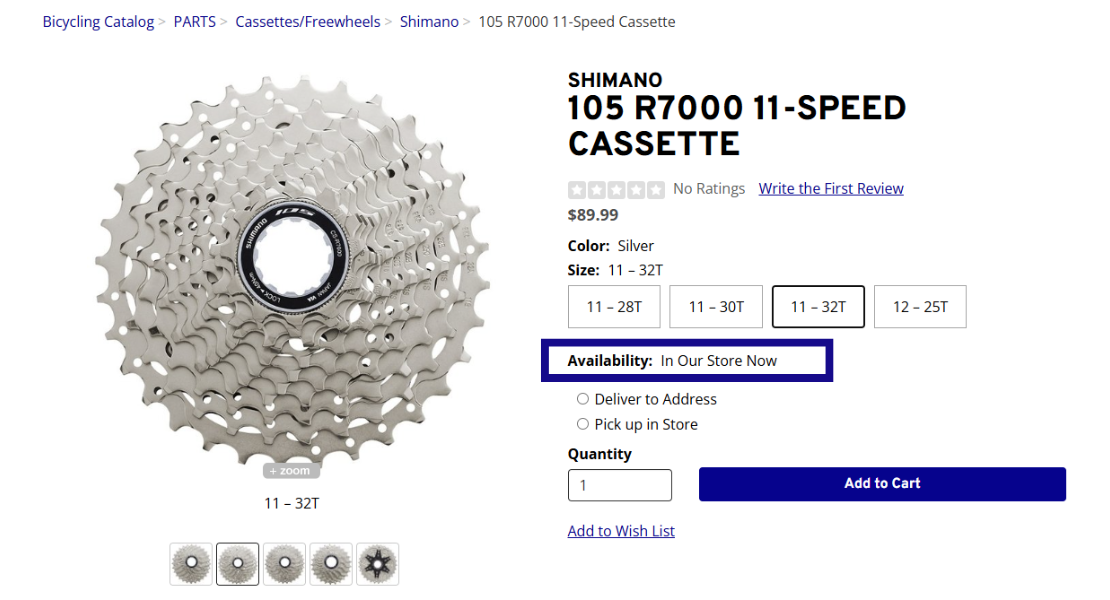Select the last black spider thumbnail
Screen dimensions: 1110x600
[x=377, y=563]
